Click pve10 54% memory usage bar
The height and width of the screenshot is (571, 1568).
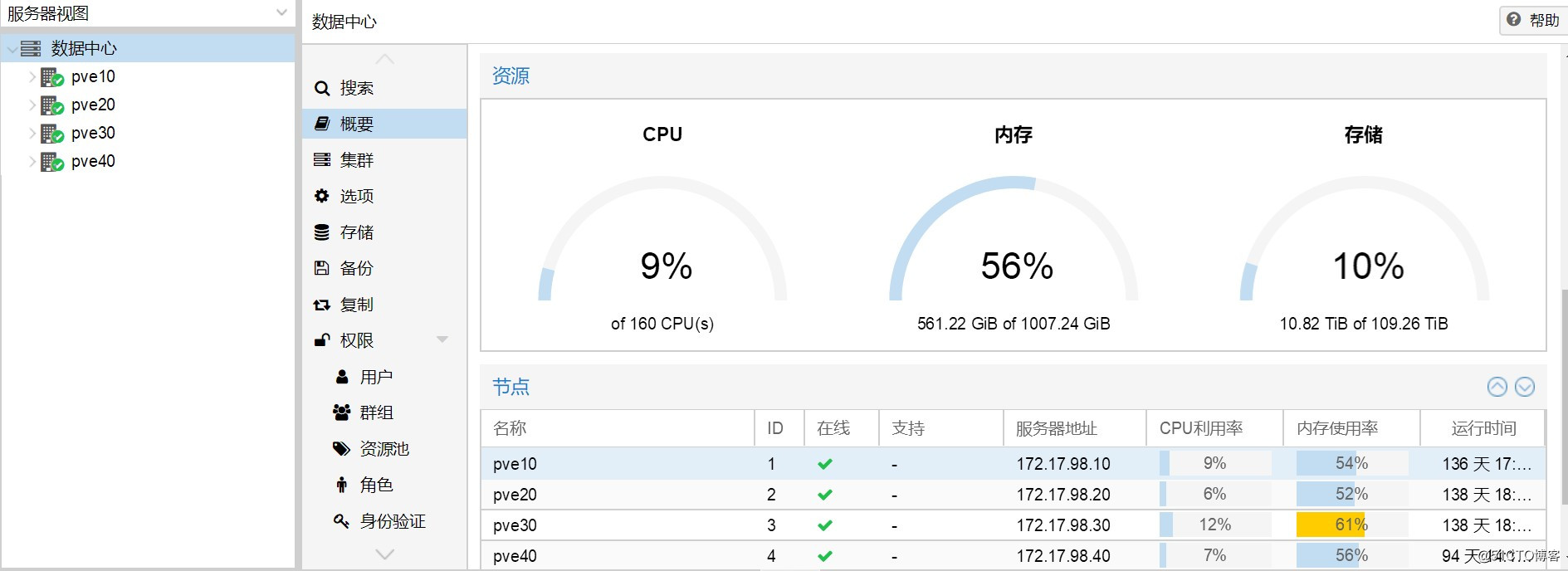pyautogui.click(x=1352, y=463)
